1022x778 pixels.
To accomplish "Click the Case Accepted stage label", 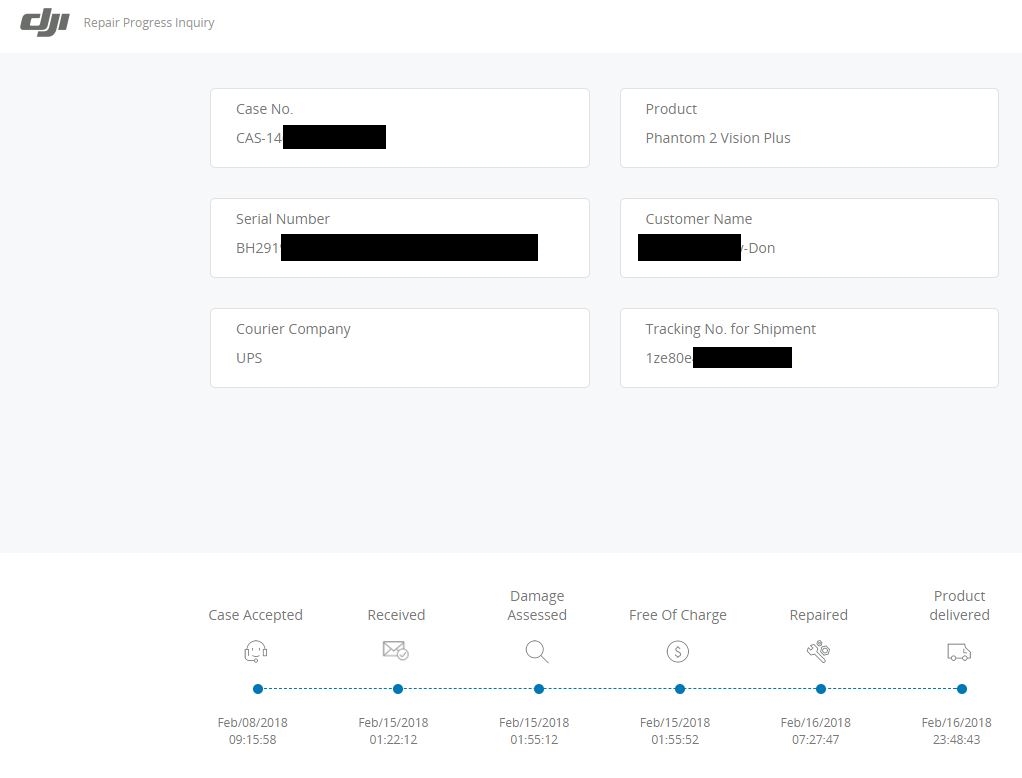I will (256, 615).
